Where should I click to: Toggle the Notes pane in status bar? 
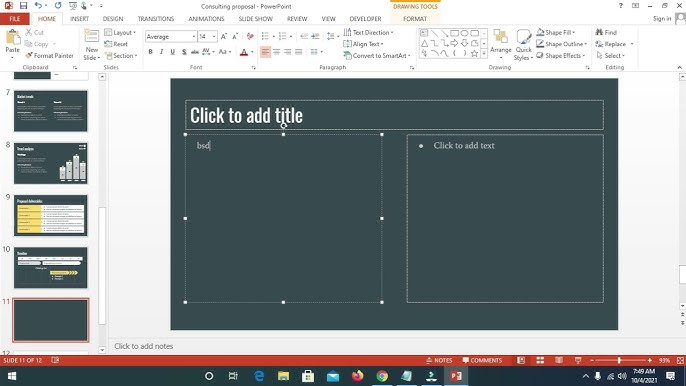tap(439, 360)
